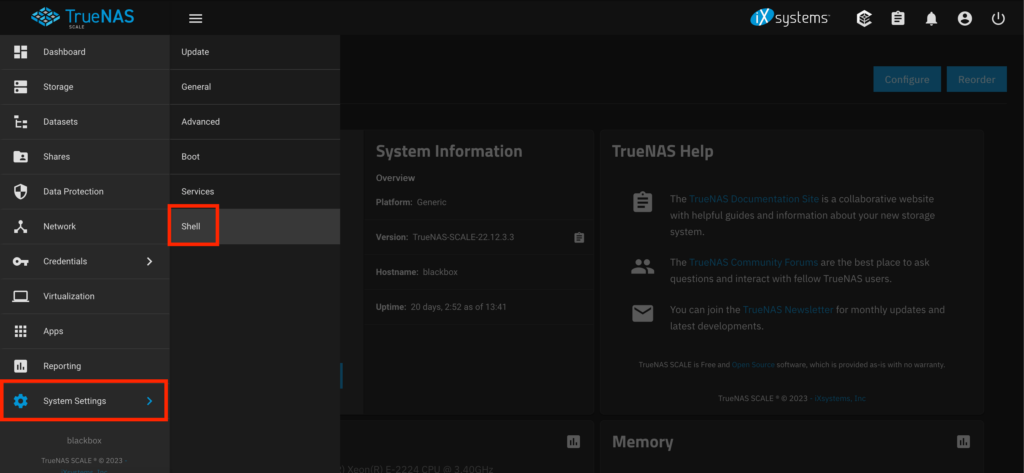Expand the Credentials submenu chevron
1024x473 pixels.
[x=150, y=261]
